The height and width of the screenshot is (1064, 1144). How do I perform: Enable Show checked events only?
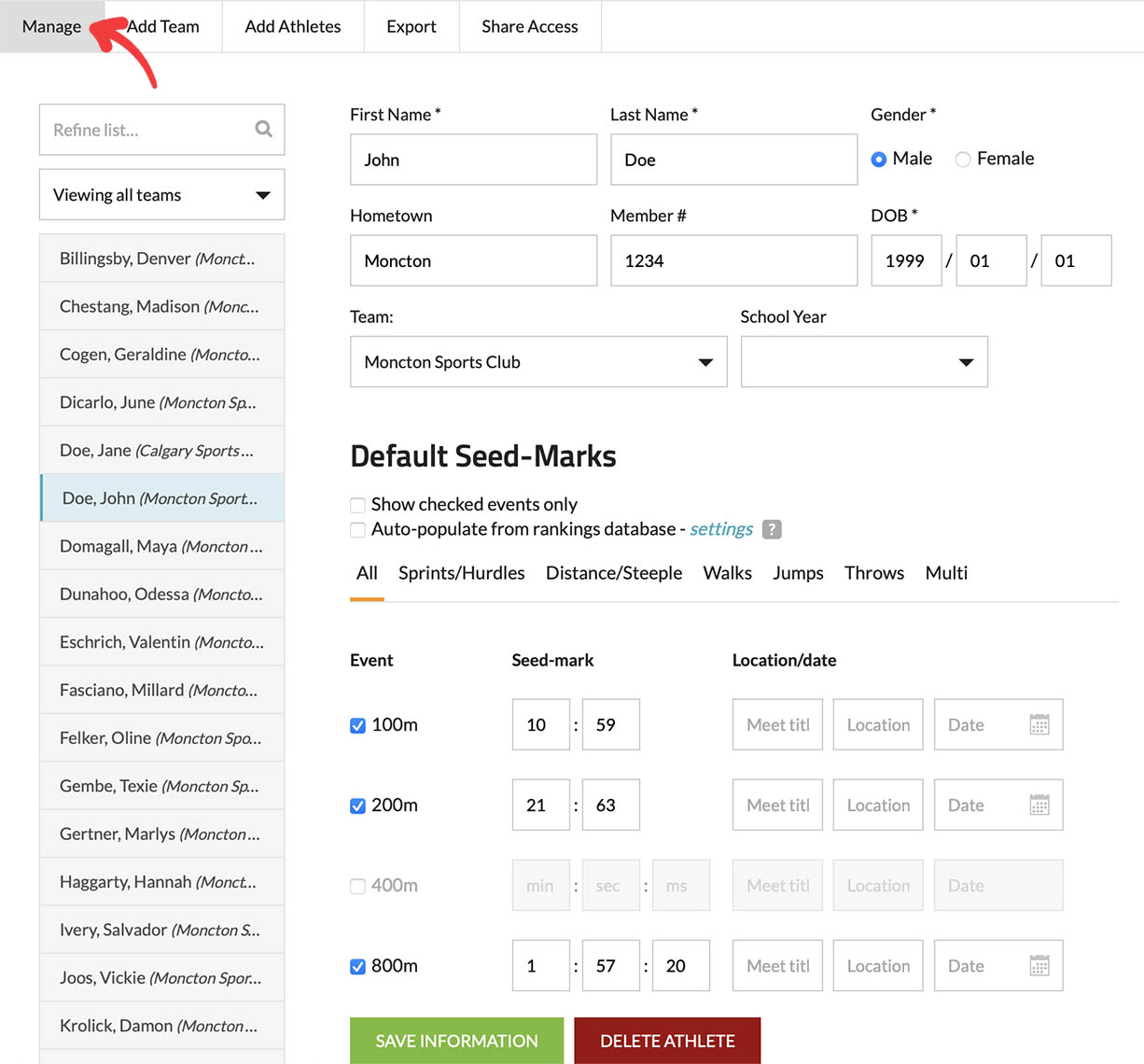pos(357,505)
